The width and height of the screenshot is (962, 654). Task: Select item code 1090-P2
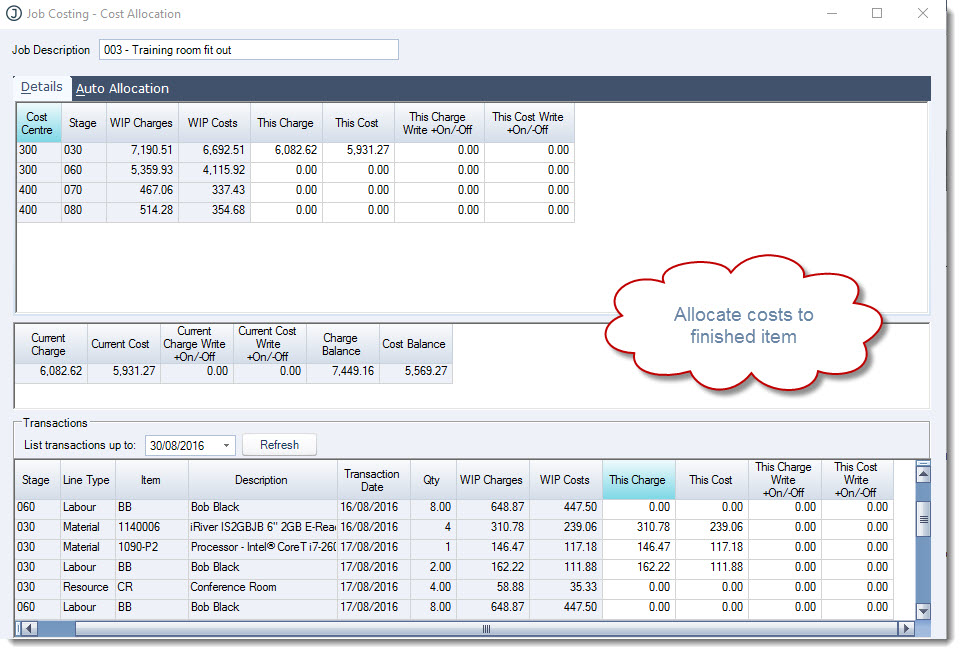(x=152, y=547)
